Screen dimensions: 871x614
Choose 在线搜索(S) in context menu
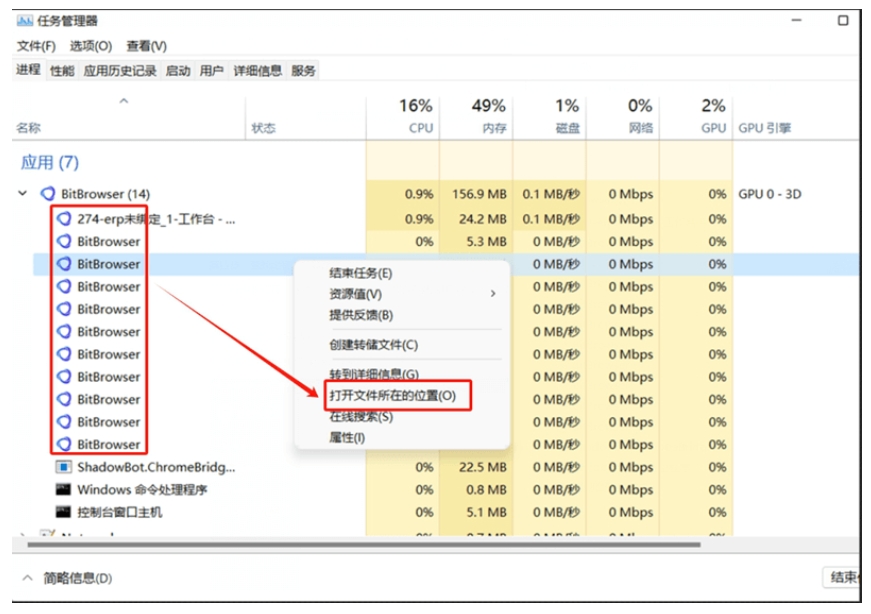(x=361, y=416)
